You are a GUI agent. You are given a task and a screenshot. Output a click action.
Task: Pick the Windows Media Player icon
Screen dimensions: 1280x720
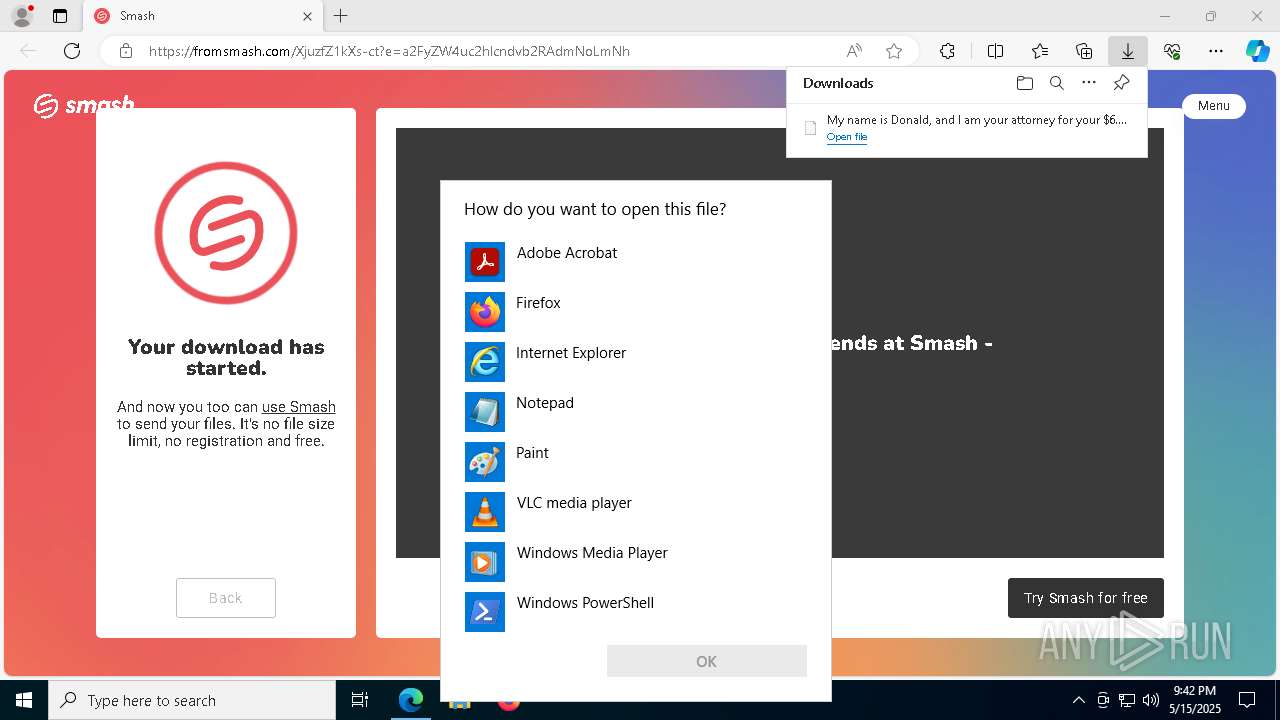click(485, 562)
